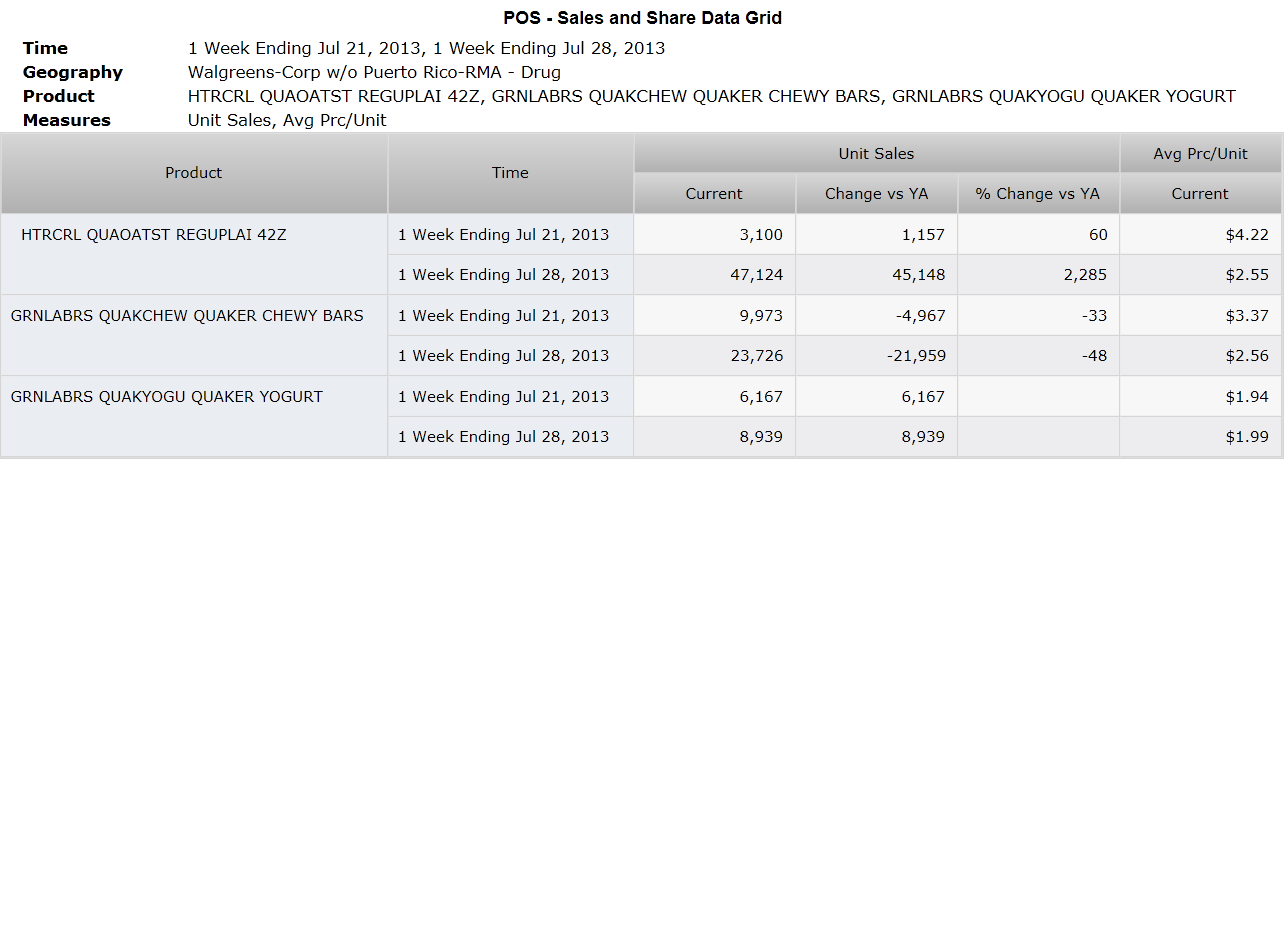Click the 3,100 unit sales cell
The height and width of the screenshot is (946, 1284).
pyautogui.click(x=714, y=234)
